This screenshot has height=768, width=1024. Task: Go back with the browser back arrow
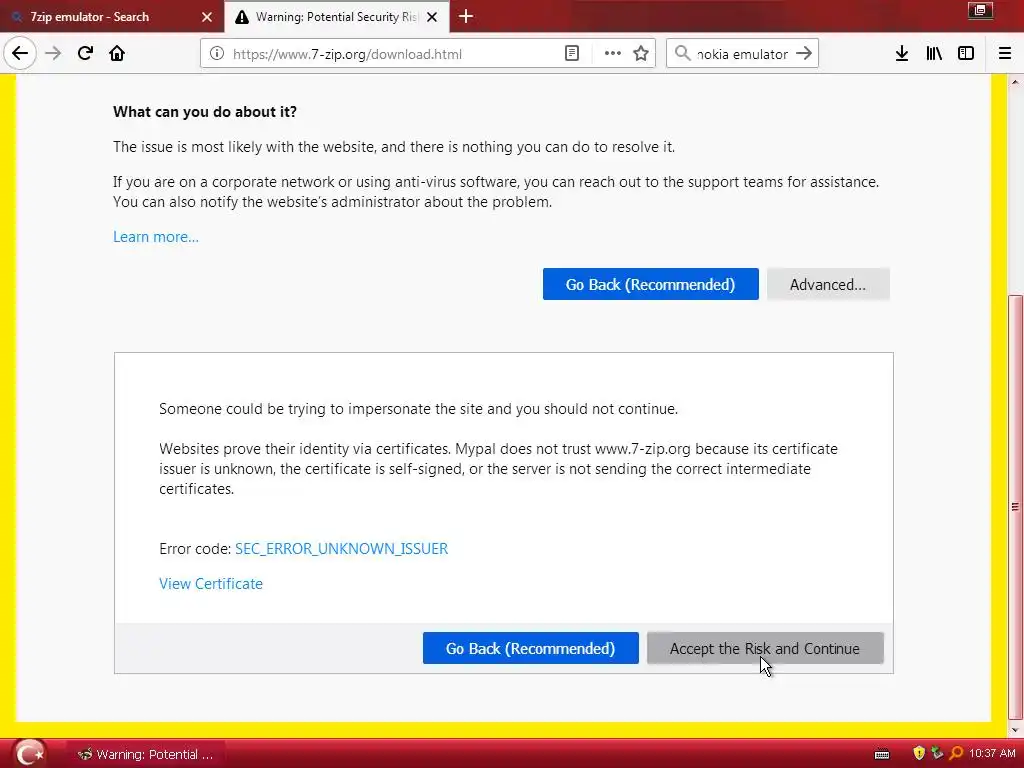coord(20,54)
